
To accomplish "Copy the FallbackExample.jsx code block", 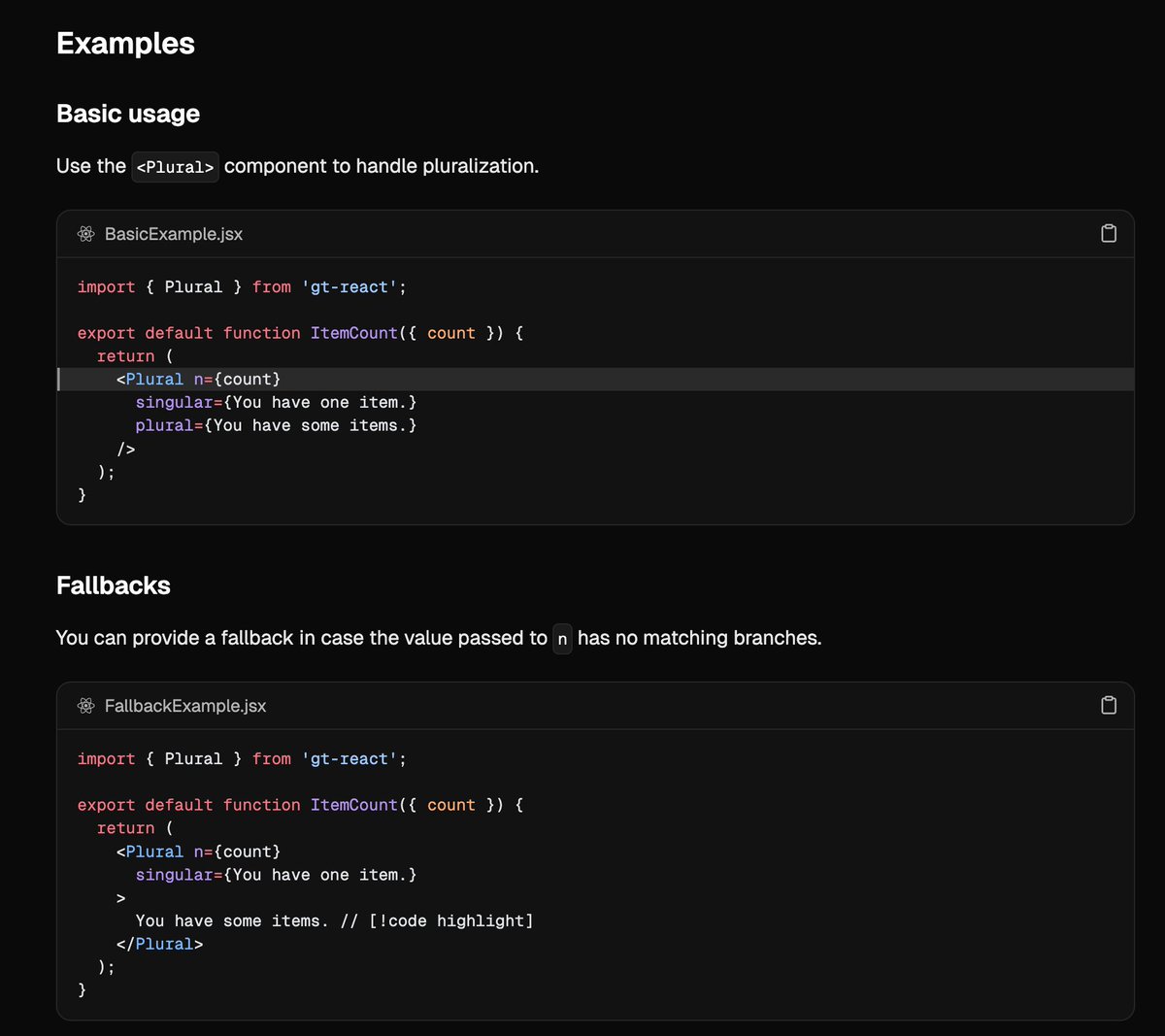I will pos(1109,705).
